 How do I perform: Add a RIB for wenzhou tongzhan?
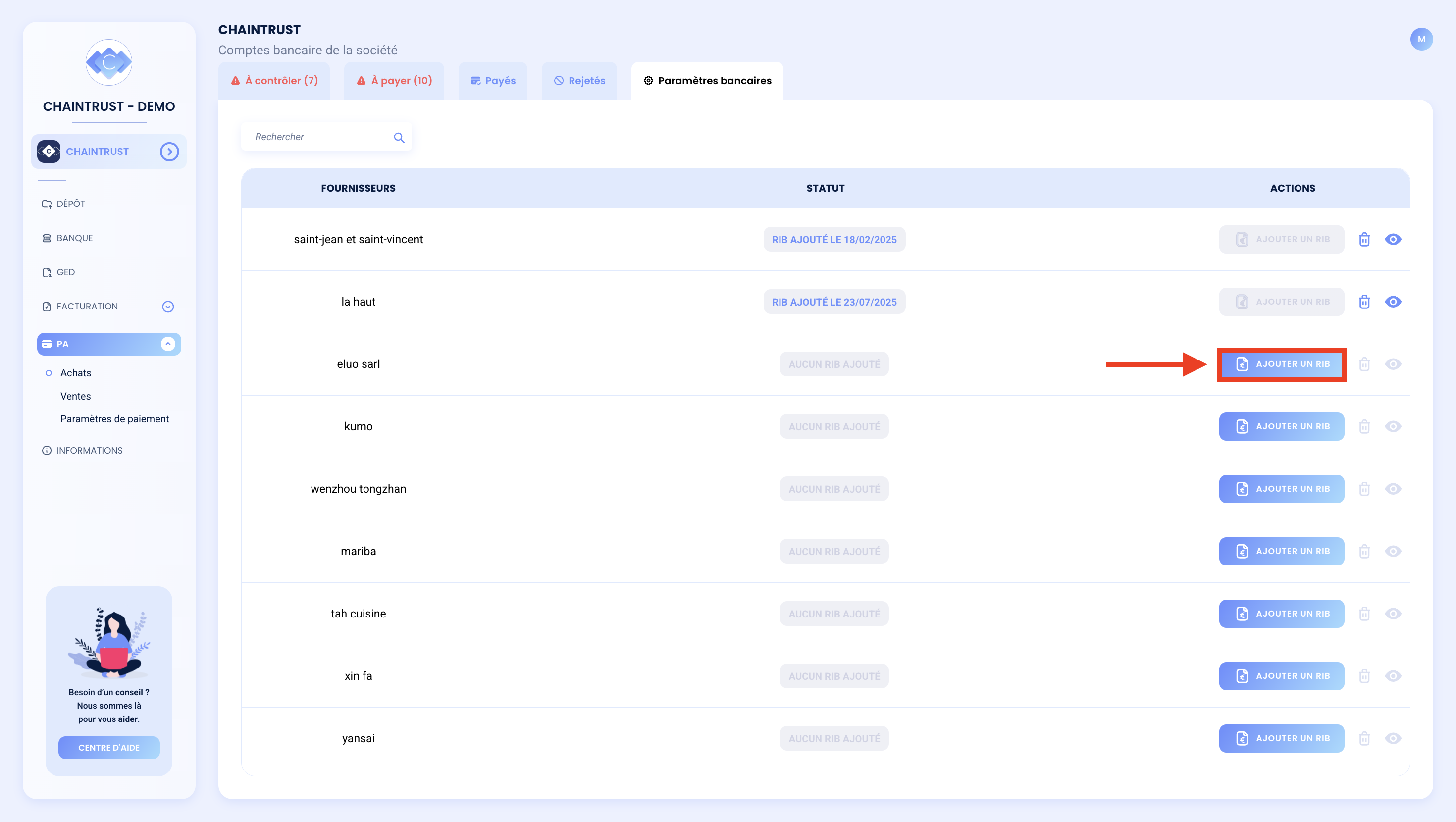(1281, 488)
